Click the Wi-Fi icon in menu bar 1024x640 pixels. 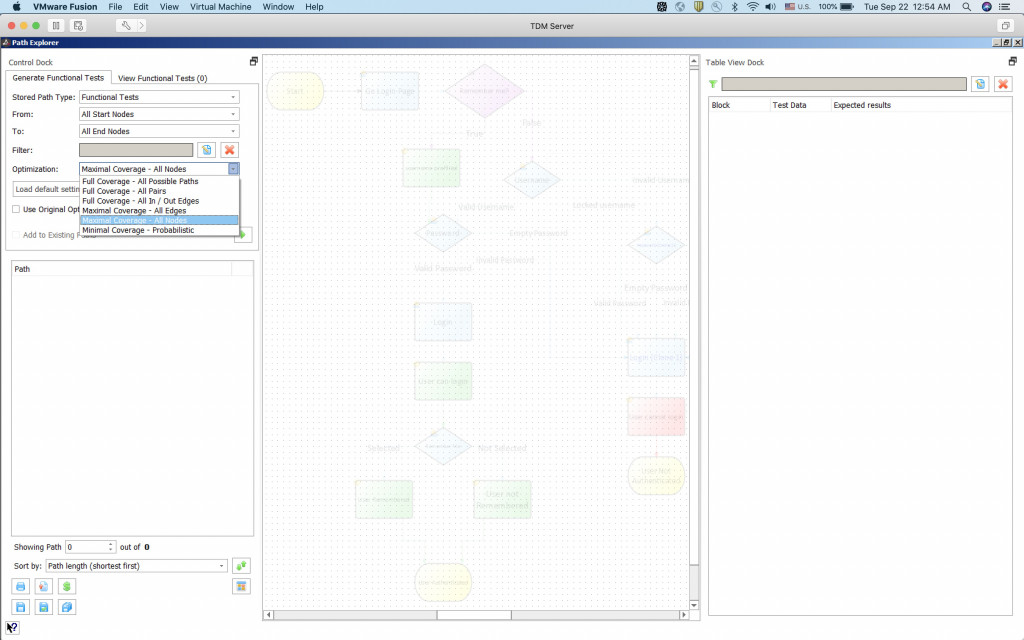752,7
